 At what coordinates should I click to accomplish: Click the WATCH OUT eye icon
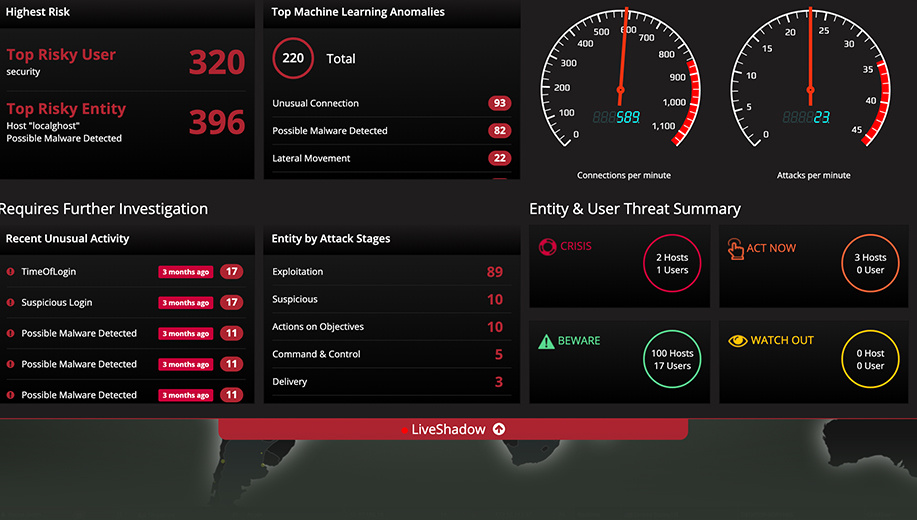[737, 340]
